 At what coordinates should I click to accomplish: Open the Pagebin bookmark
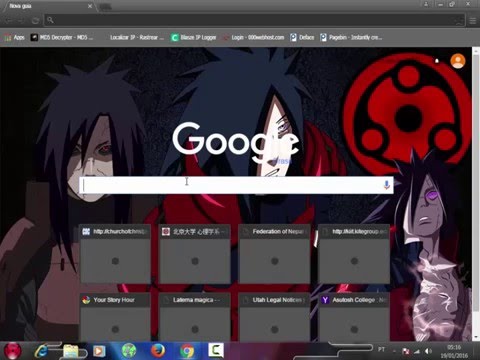click(x=351, y=37)
